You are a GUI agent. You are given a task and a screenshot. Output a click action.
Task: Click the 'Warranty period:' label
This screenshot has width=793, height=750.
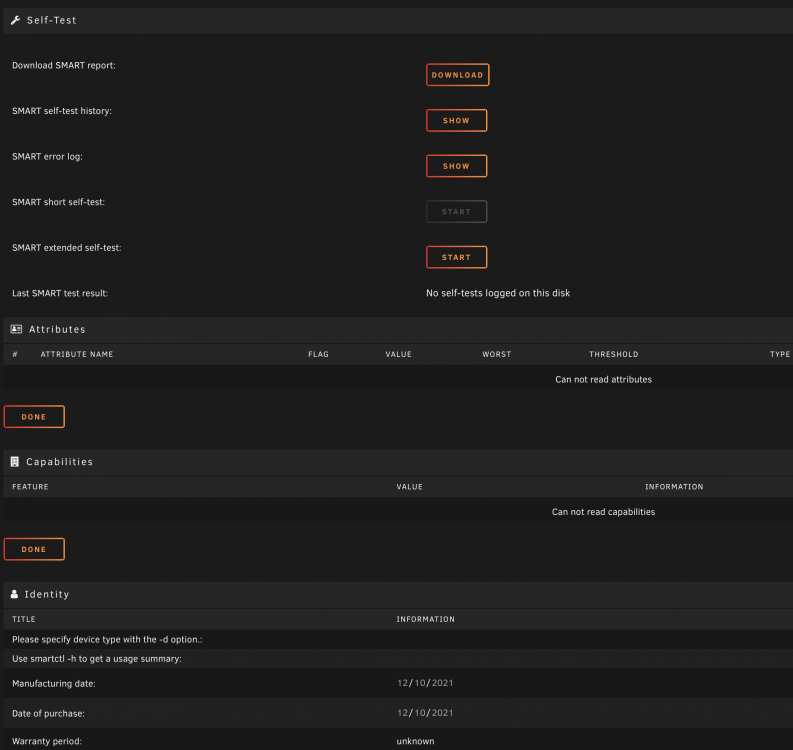coord(47,741)
